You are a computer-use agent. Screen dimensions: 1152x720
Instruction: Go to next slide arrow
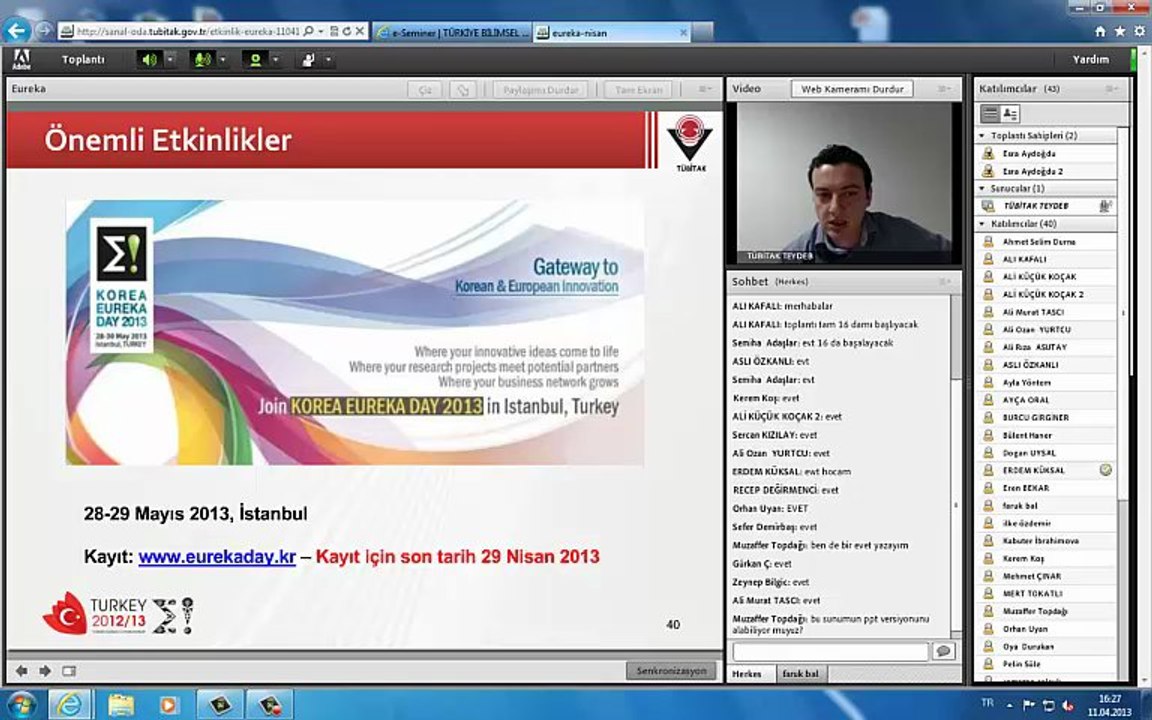click(x=46, y=671)
